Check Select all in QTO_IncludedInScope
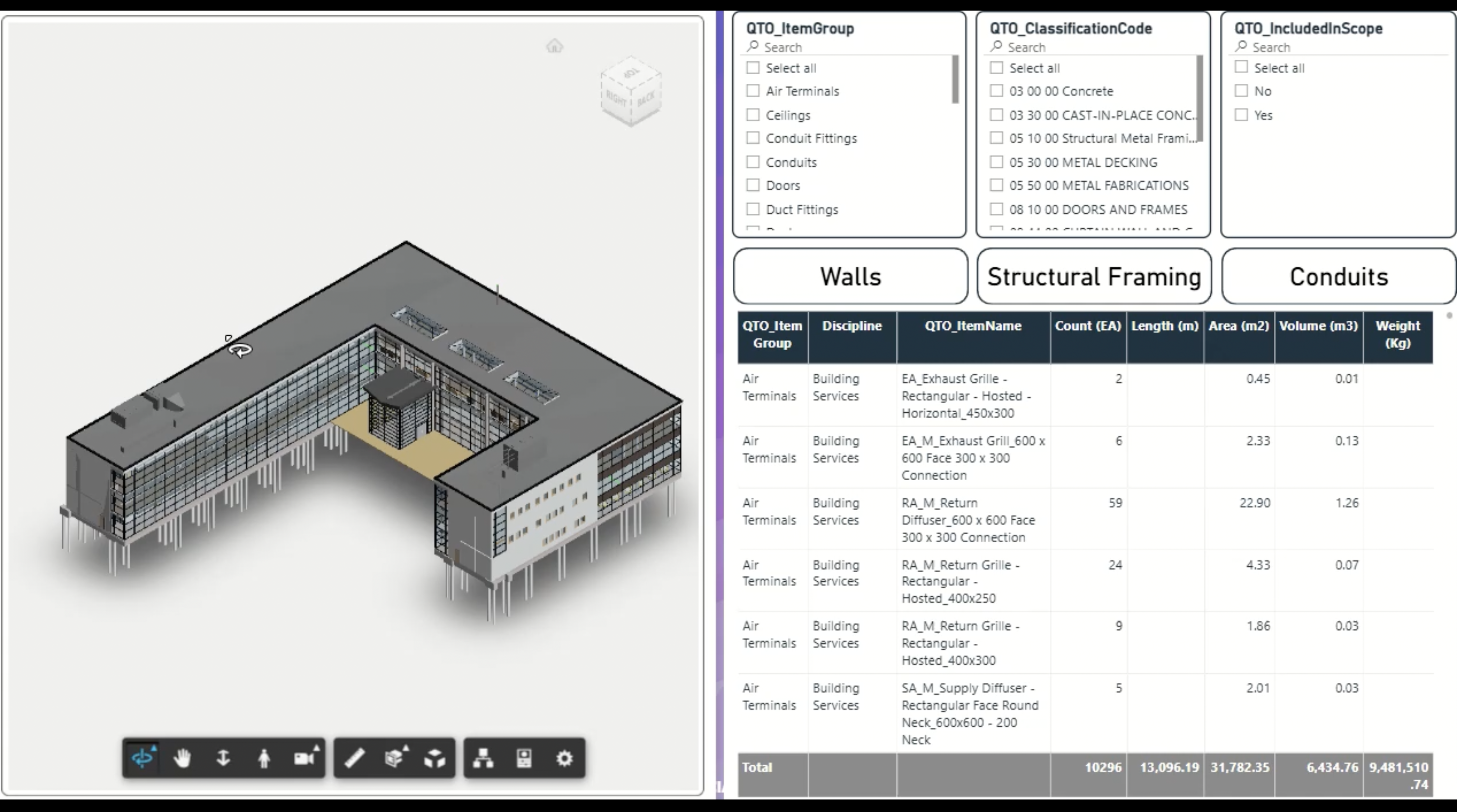This screenshot has width=1457, height=812. (1242, 67)
